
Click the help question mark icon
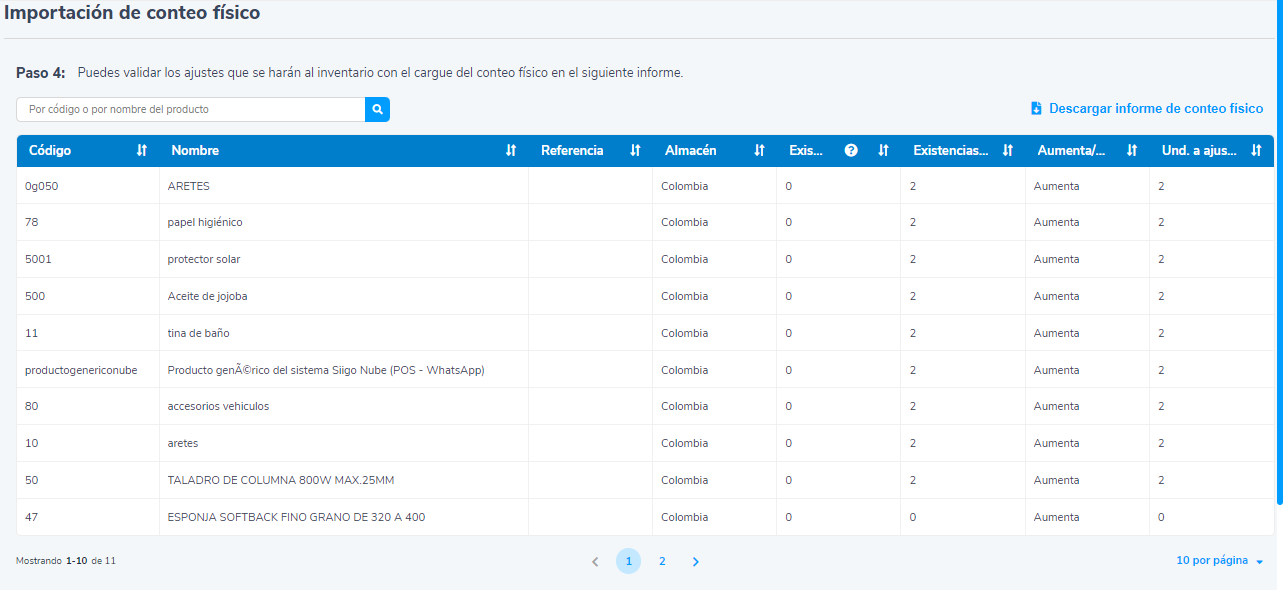click(x=851, y=151)
